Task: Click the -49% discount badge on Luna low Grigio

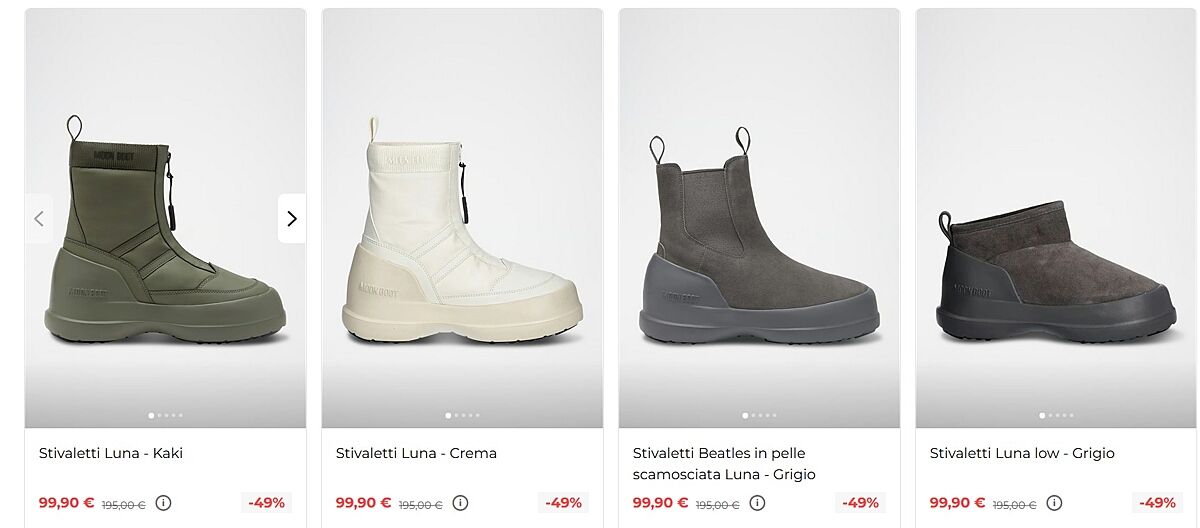Action: (1157, 503)
